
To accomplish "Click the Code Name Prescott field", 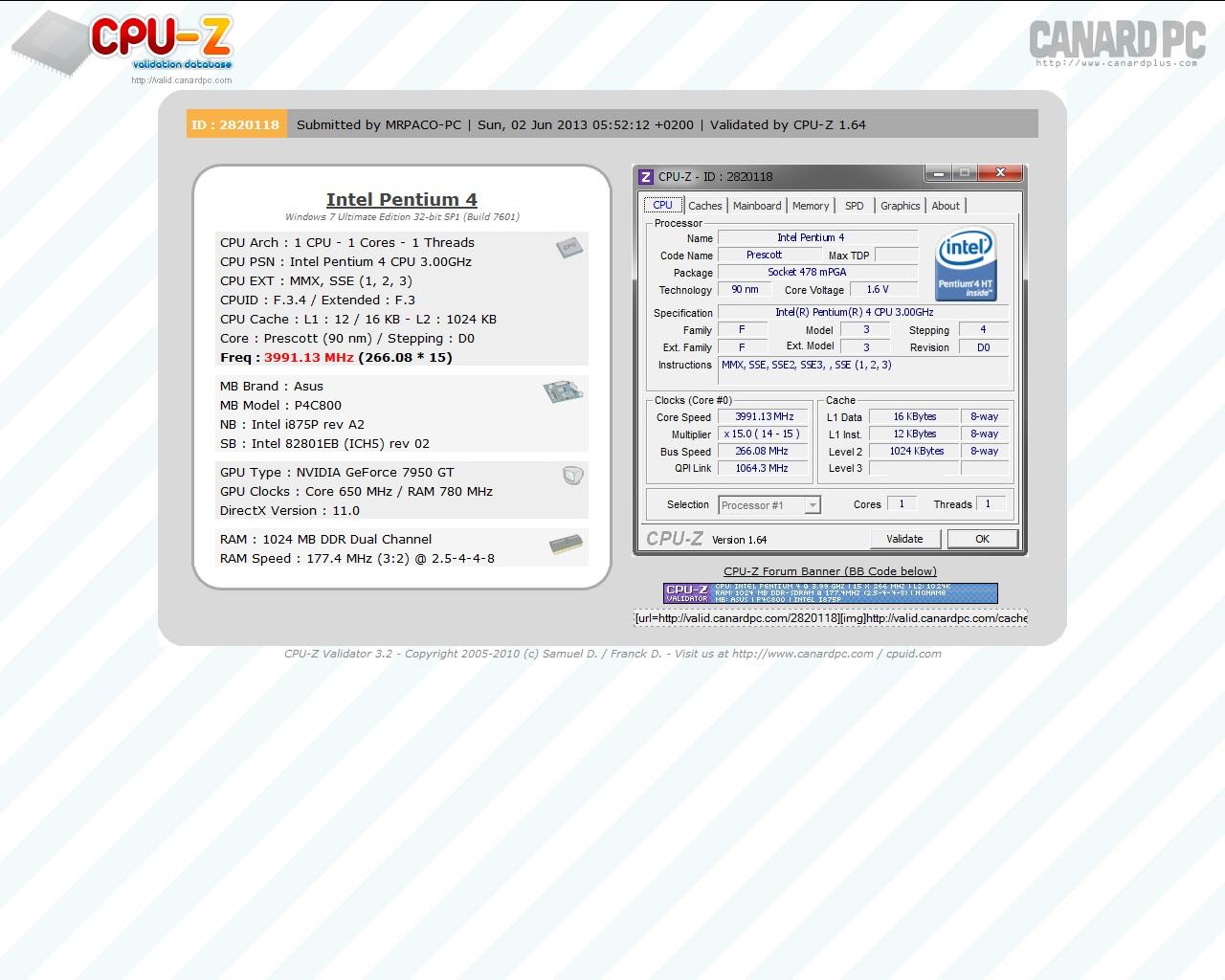I will [x=771, y=256].
